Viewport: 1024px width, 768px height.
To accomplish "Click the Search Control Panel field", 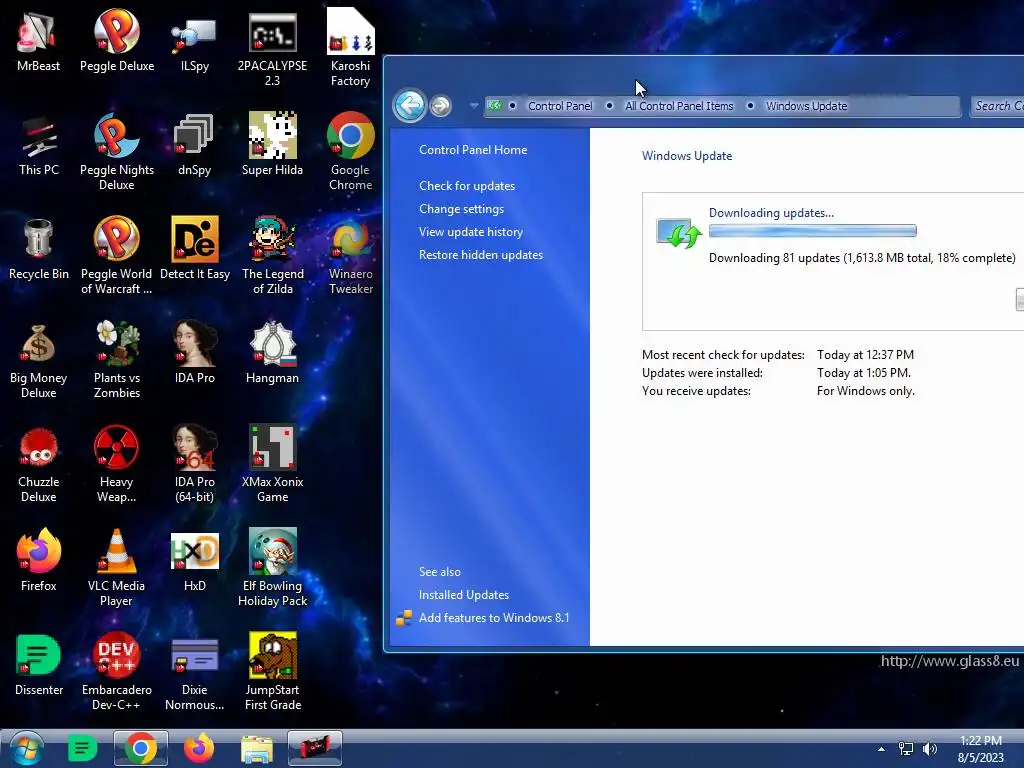I will click(x=997, y=106).
